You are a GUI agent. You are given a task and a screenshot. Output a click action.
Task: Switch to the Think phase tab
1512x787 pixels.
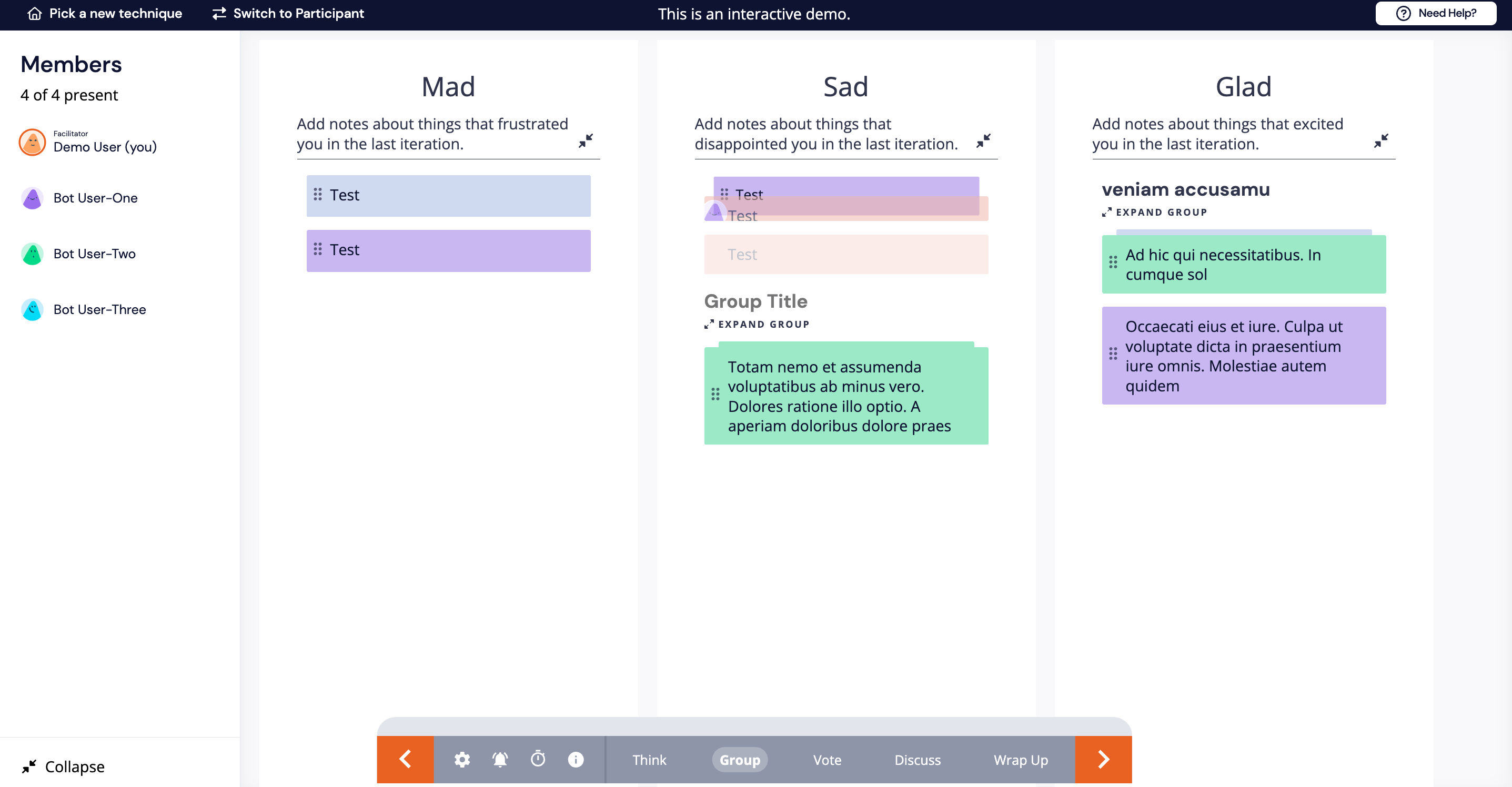(649, 759)
